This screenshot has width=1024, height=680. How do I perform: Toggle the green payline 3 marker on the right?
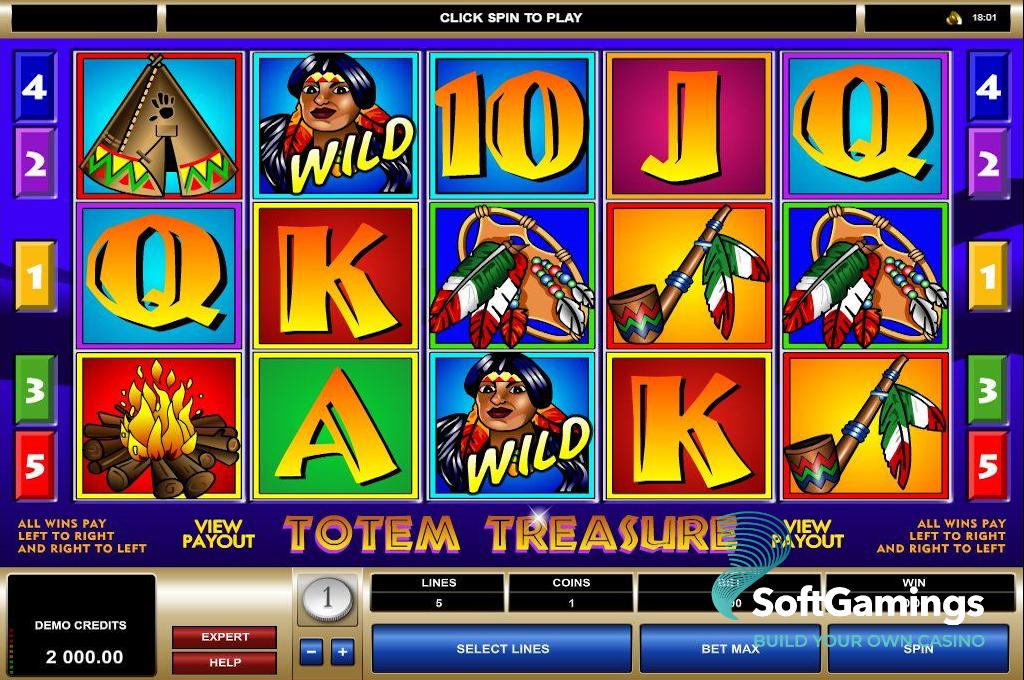click(x=988, y=390)
